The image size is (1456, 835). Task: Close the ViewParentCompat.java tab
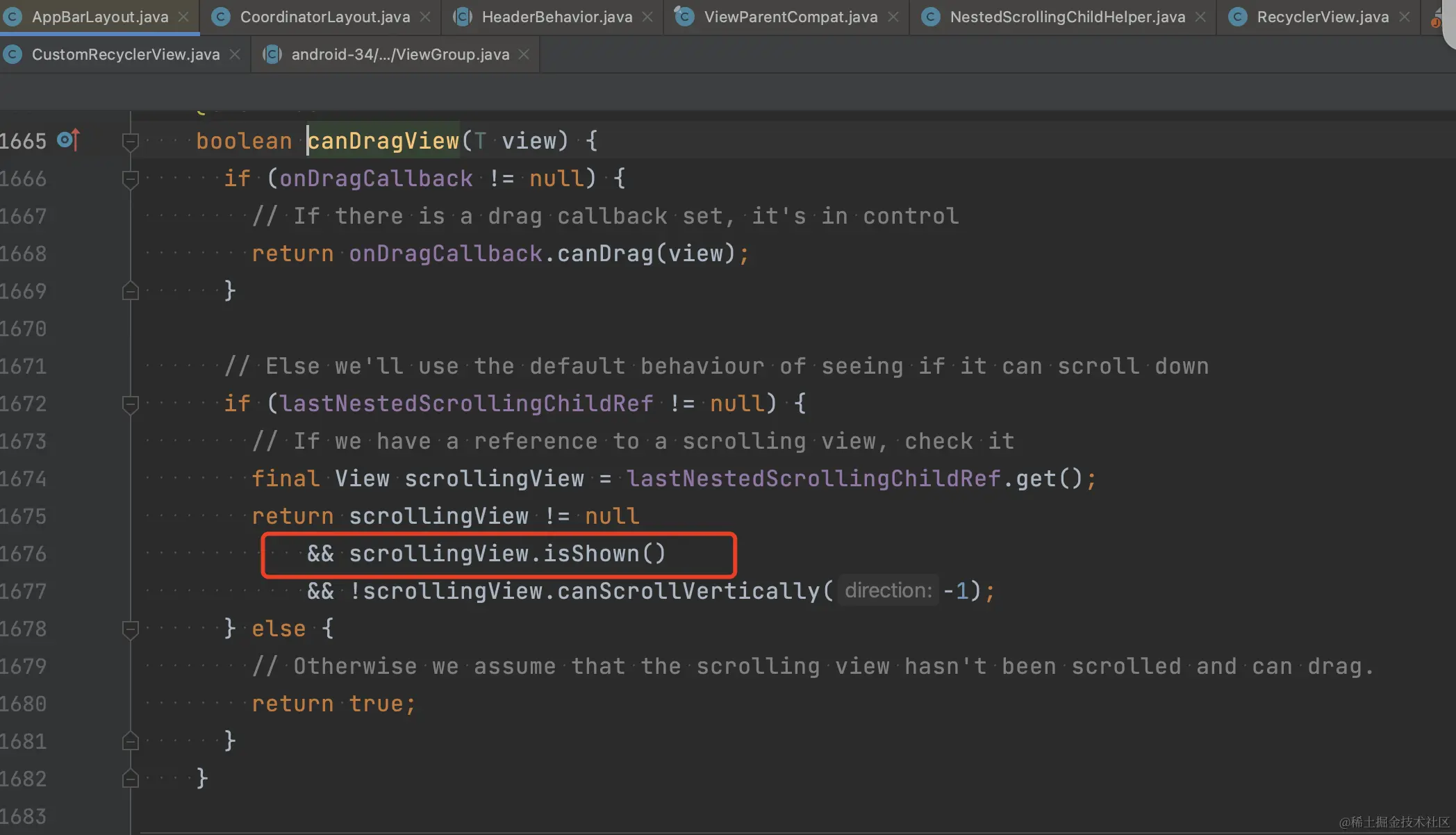pyautogui.click(x=893, y=17)
